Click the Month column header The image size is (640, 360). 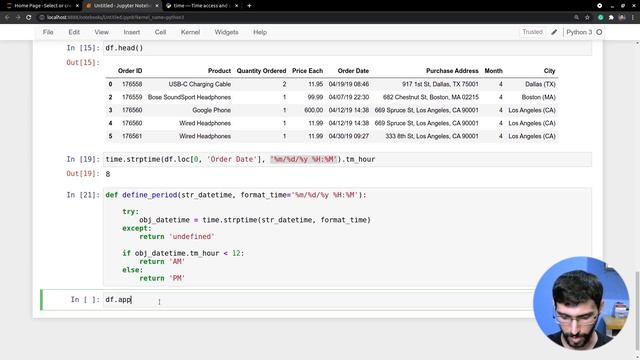(493, 71)
